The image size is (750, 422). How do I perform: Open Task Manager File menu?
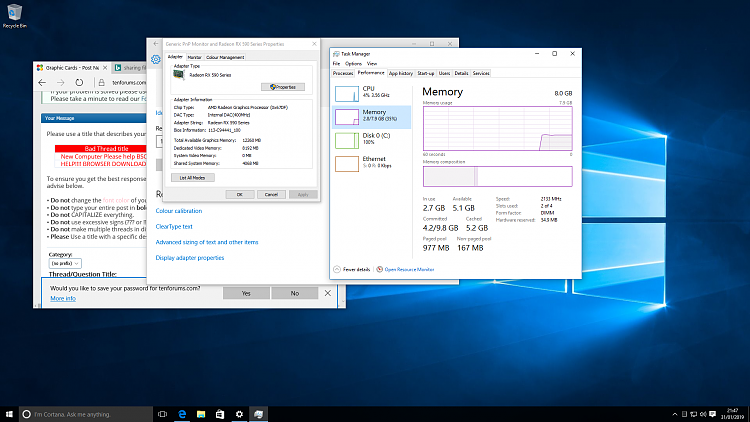(x=336, y=64)
